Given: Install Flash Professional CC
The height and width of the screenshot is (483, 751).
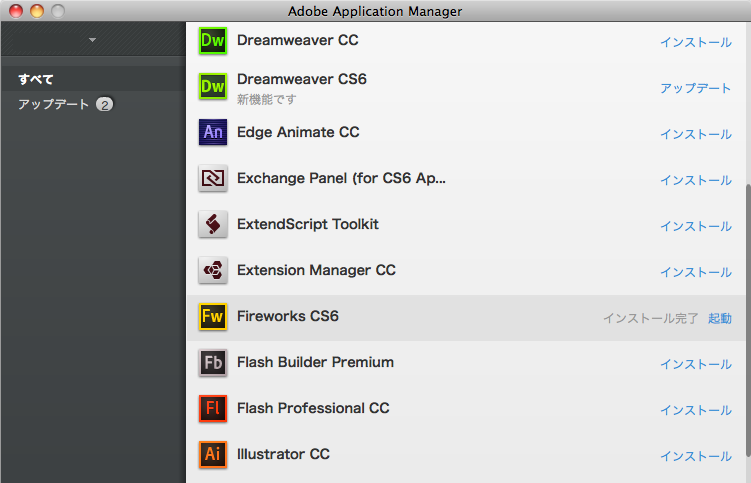Looking at the screenshot, I should [696, 410].
